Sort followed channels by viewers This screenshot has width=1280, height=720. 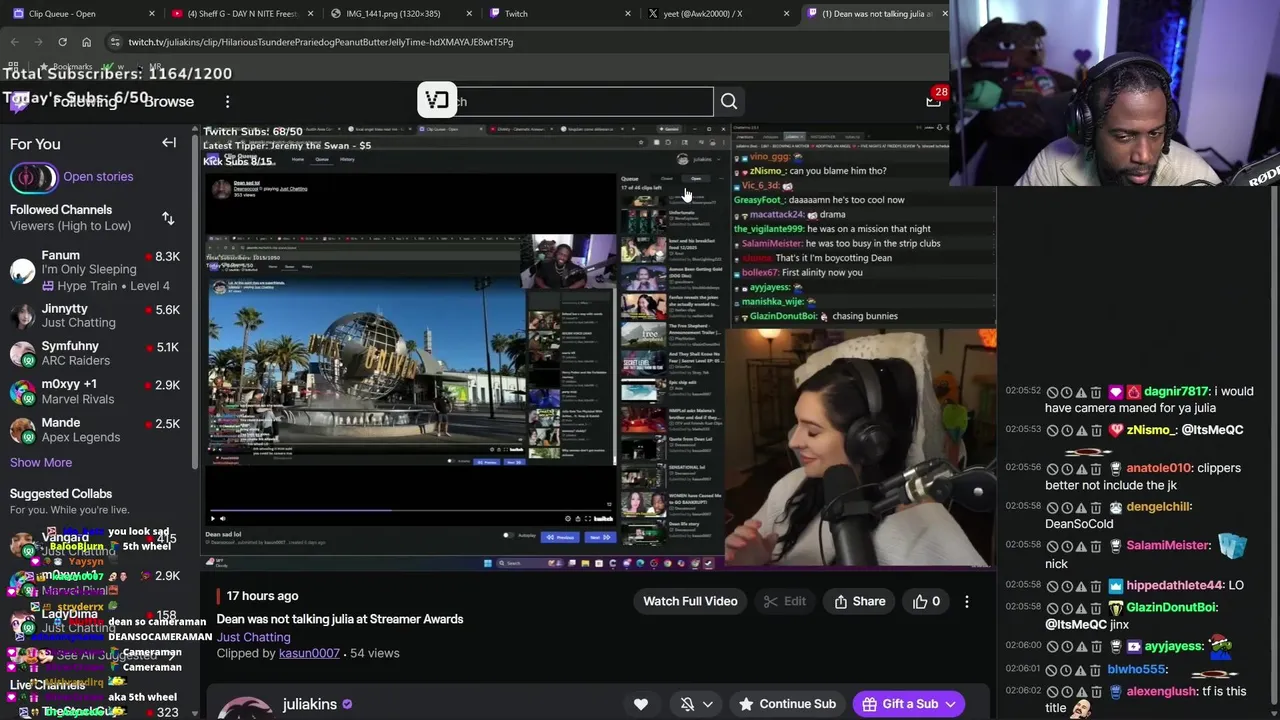tap(168, 218)
